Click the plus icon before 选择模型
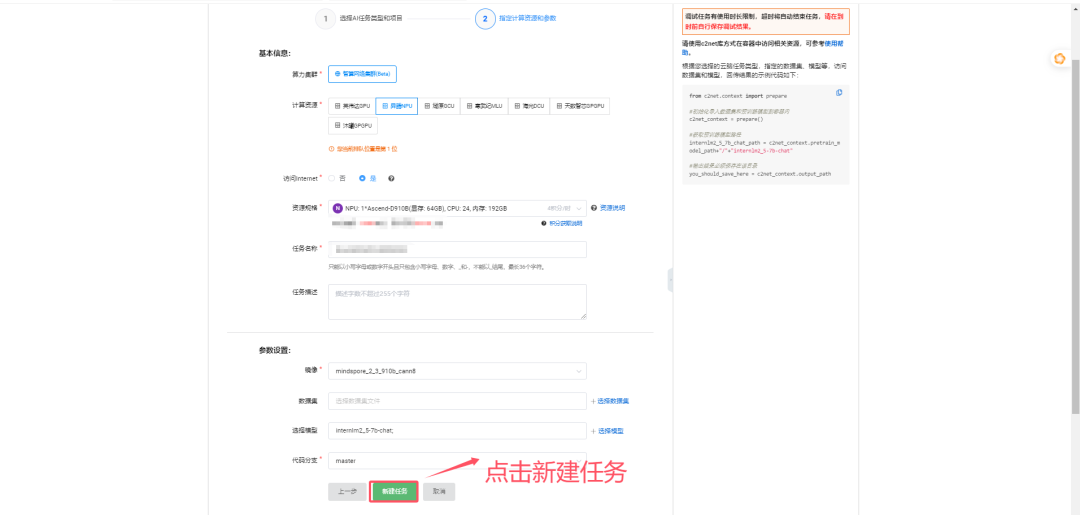Image resolution: width=1080 pixels, height=515 pixels. tap(593, 431)
